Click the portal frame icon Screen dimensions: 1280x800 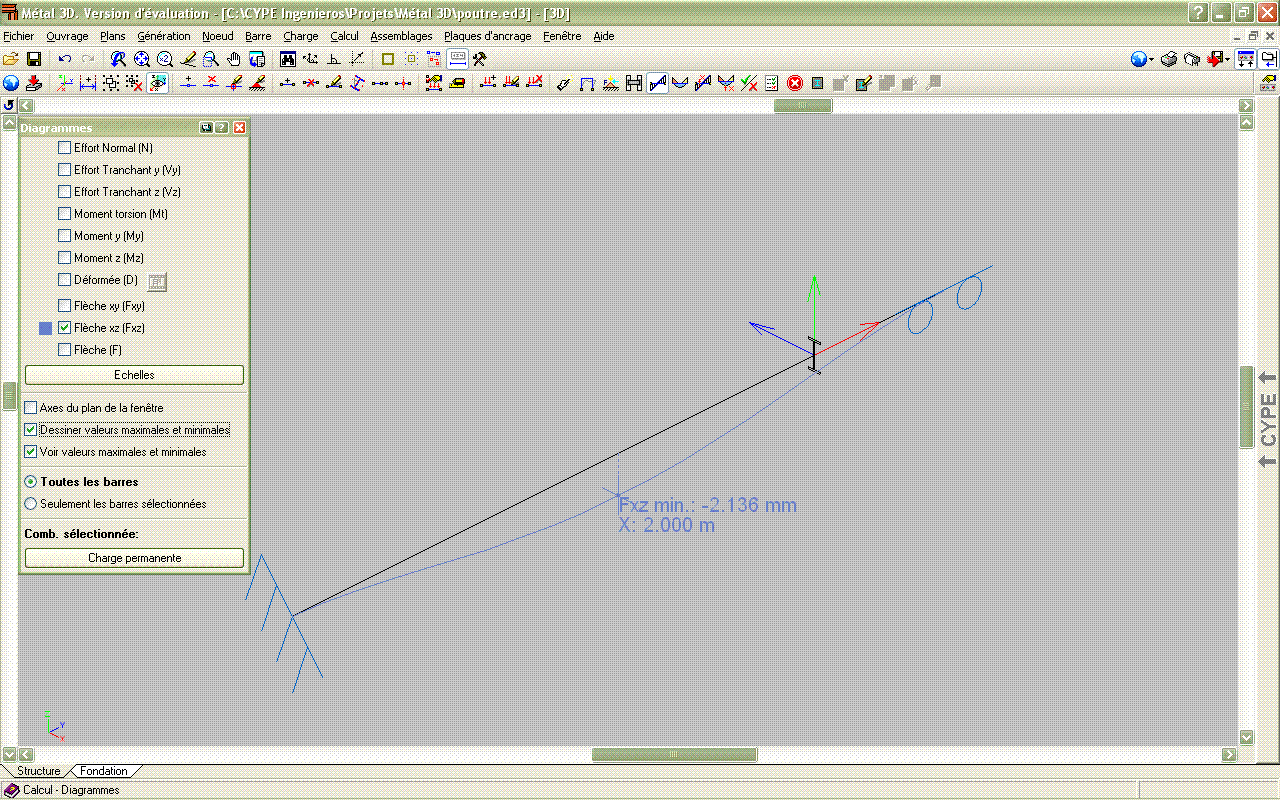pyautogui.click(x=587, y=83)
